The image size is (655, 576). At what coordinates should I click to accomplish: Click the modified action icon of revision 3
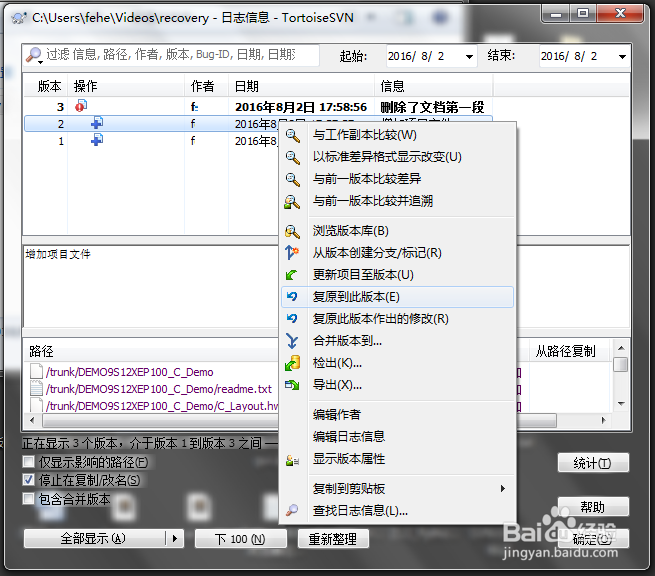[81, 106]
